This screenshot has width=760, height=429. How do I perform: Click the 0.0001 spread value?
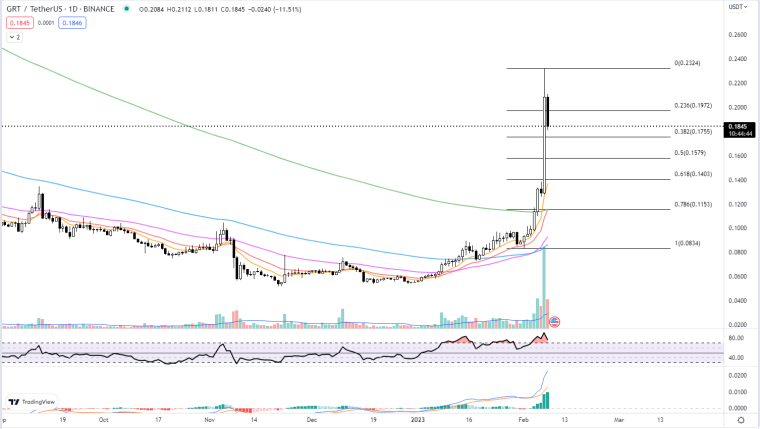(46, 23)
